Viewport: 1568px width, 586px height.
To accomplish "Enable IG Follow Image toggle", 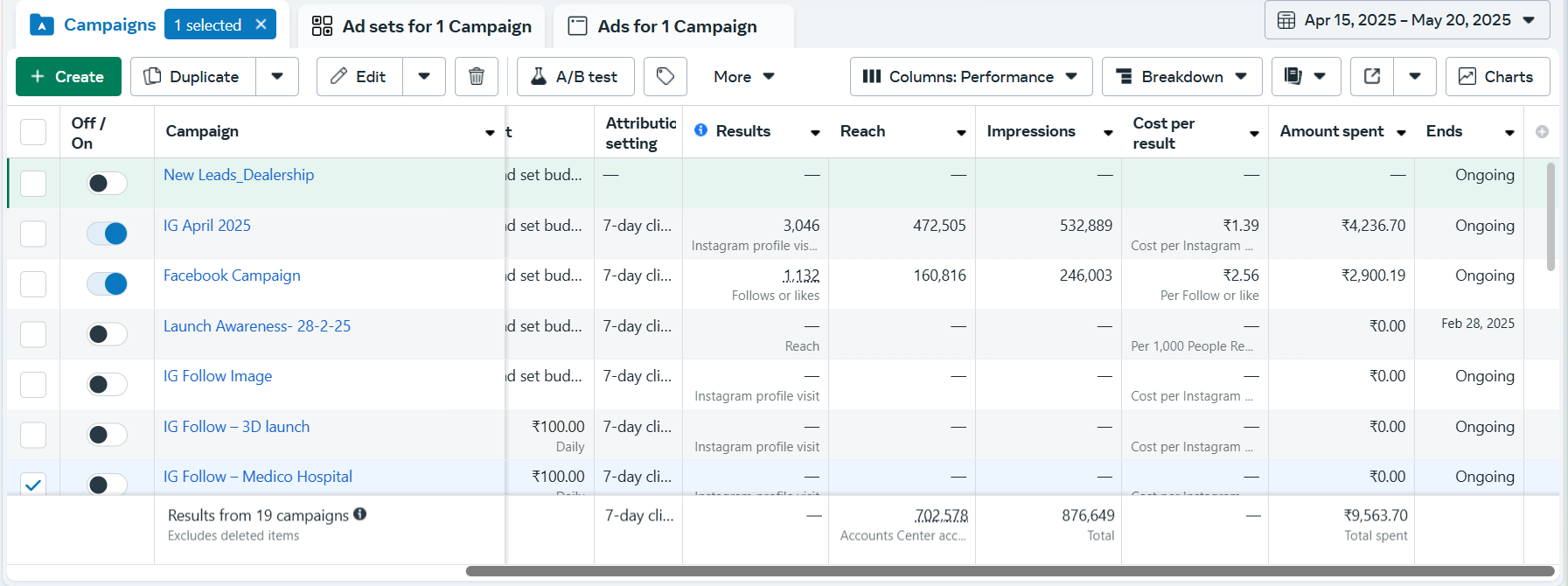I will [108, 384].
